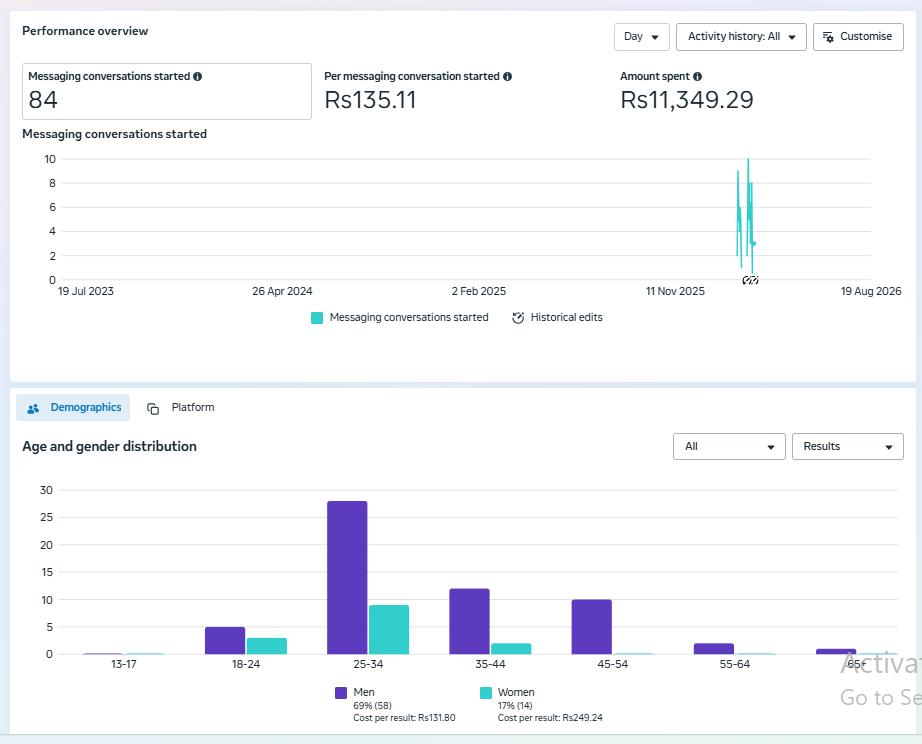Viewport: 922px width, 744px height.
Task: Select the Amount spent metric value
Action: 687,100
